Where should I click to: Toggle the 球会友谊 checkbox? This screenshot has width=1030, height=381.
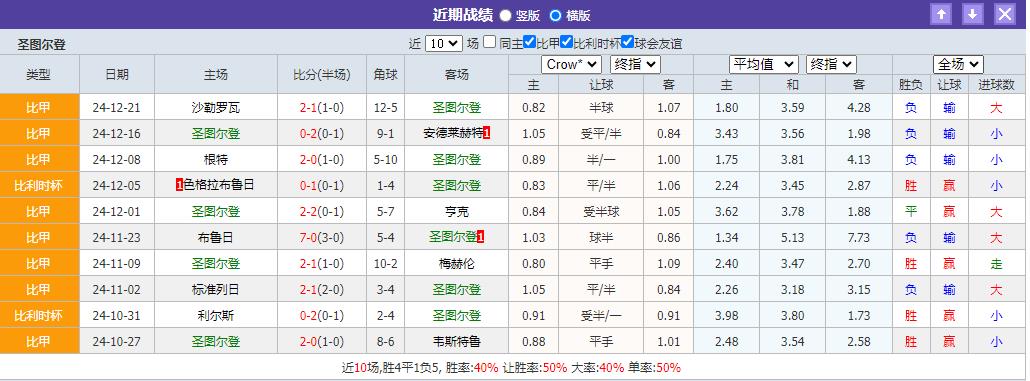click(x=627, y=42)
